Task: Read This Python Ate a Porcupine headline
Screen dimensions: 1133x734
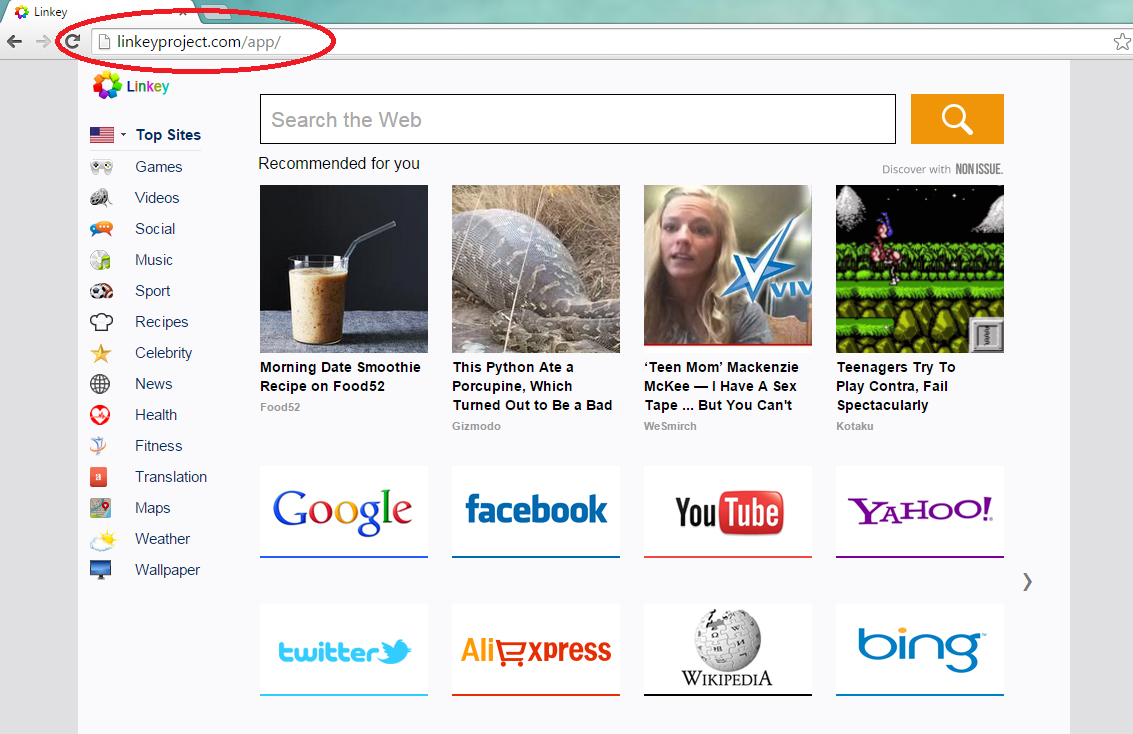Action: (x=533, y=387)
